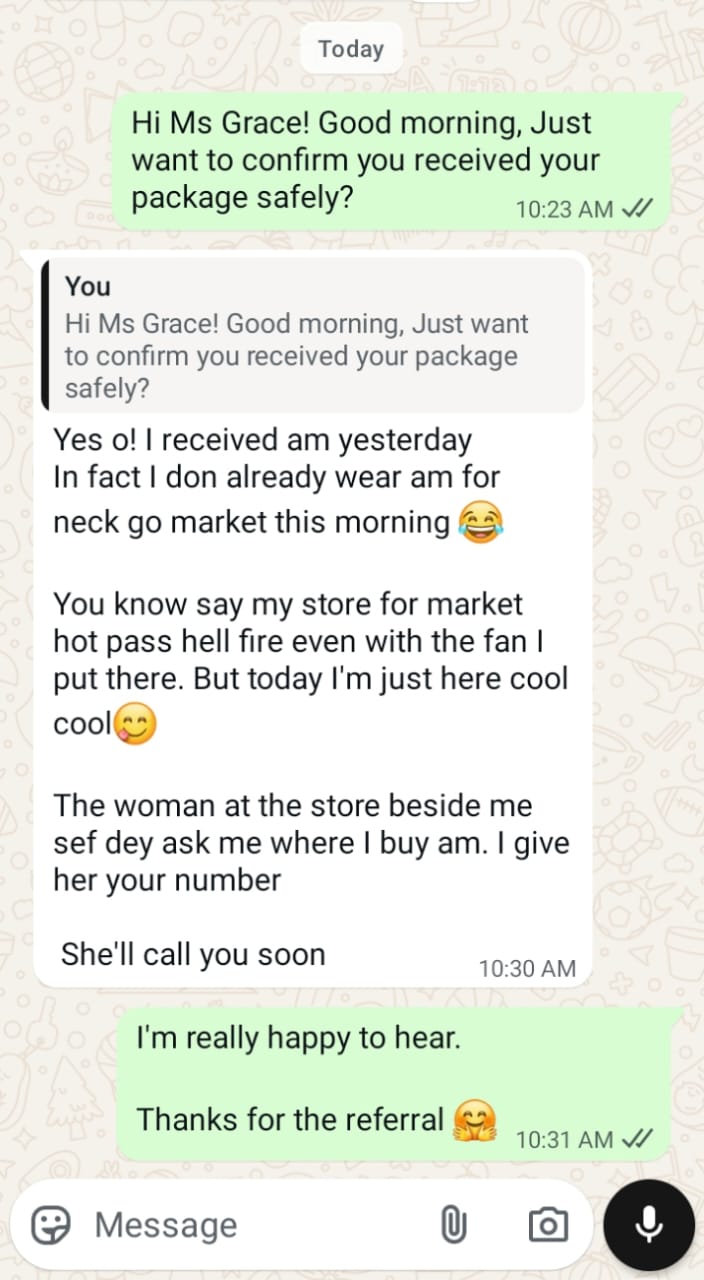Open the emoji sticker picker
The height and width of the screenshot is (1280, 704).
tap(51, 1224)
